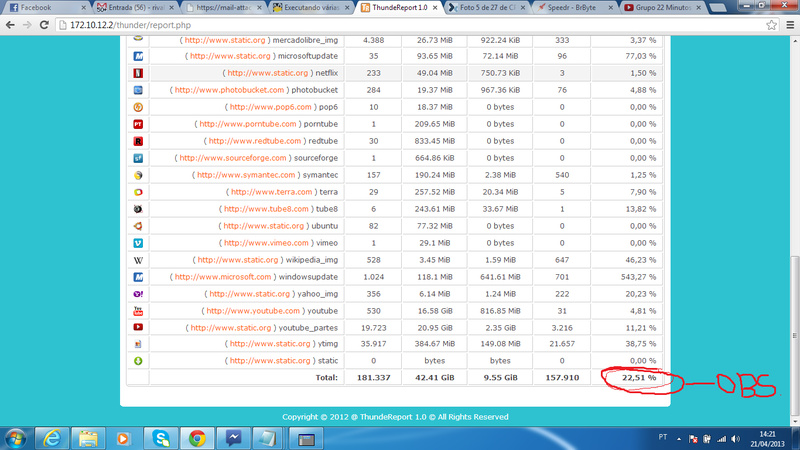This screenshot has width=800, height=450.
Task: Click the youtube row icon
Action: [138, 311]
